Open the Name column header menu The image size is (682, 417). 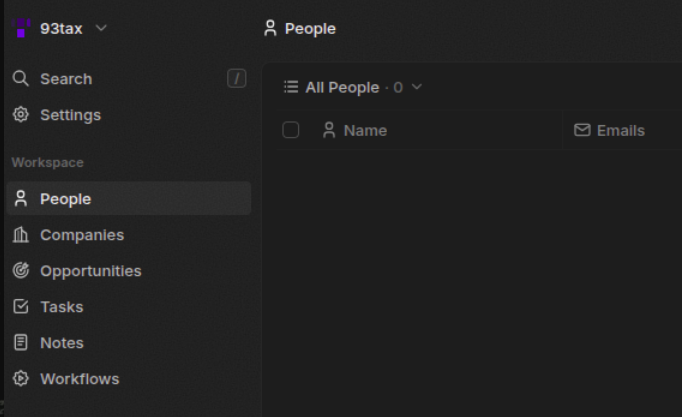pos(365,130)
